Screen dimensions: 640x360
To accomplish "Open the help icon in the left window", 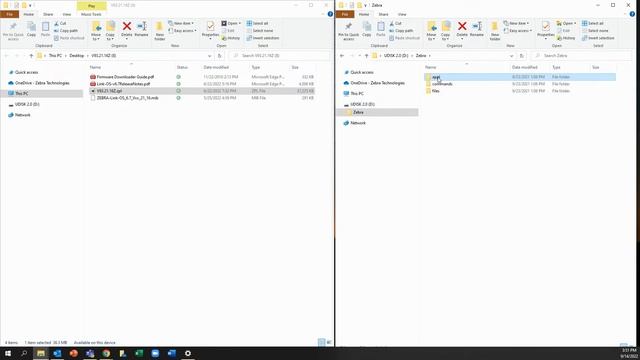I will point(330,14).
